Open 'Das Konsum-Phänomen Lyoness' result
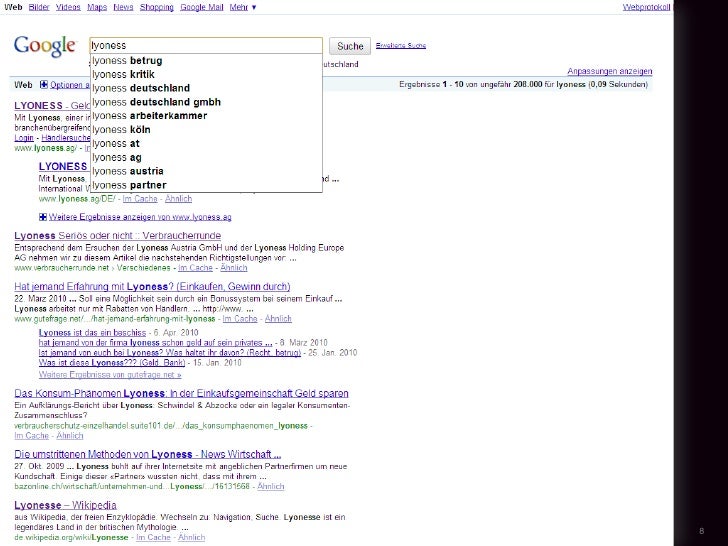Image resolution: width=728 pixels, height=546 pixels. [181, 393]
